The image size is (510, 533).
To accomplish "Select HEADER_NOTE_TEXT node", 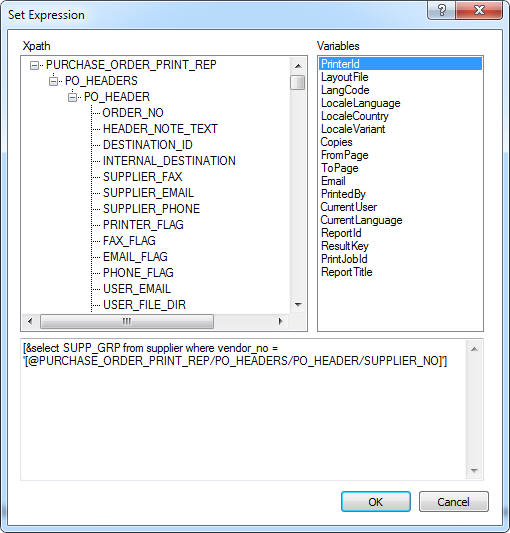I will click(160, 129).
